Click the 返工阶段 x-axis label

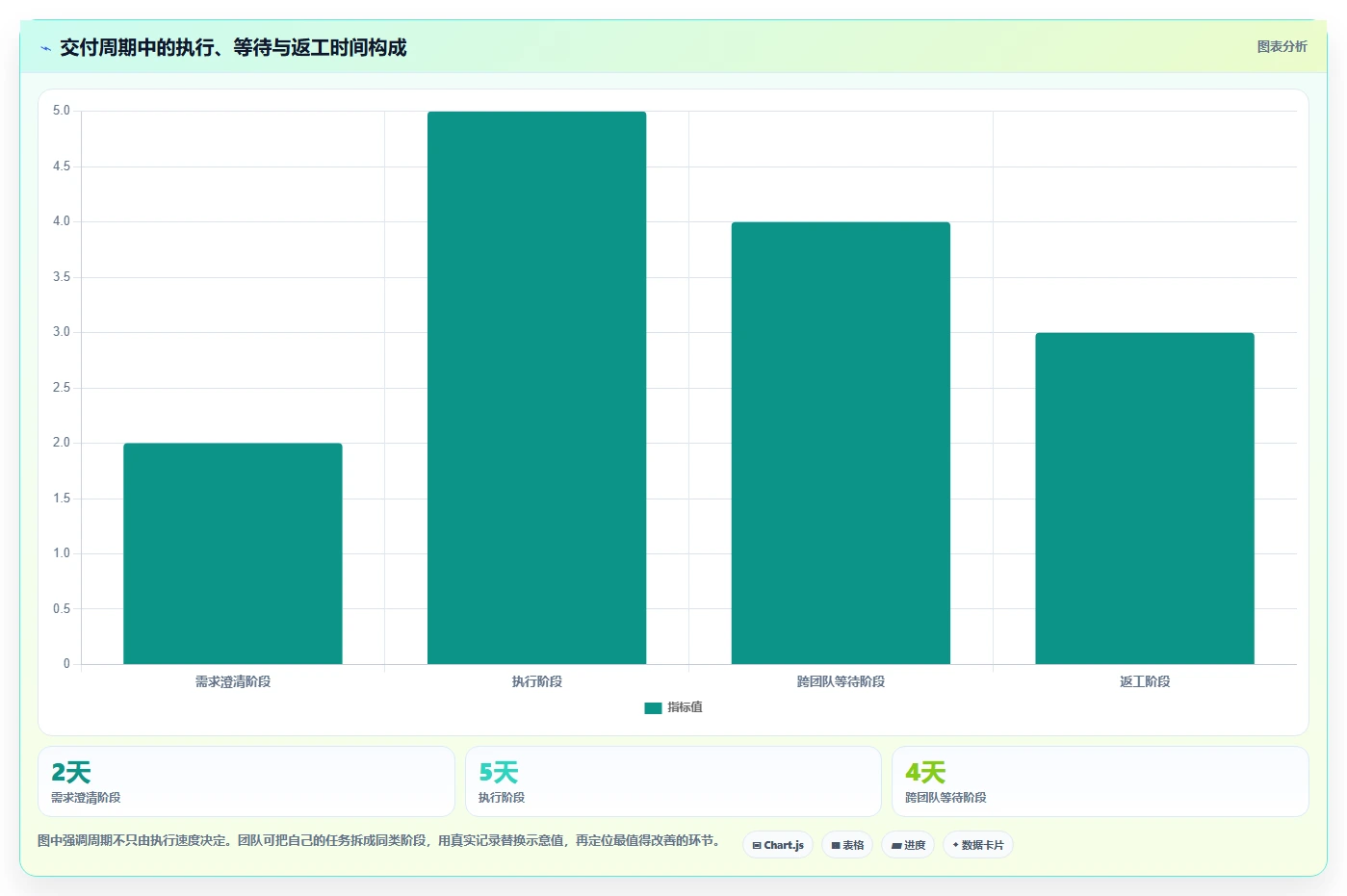(x=1145, y=681)
